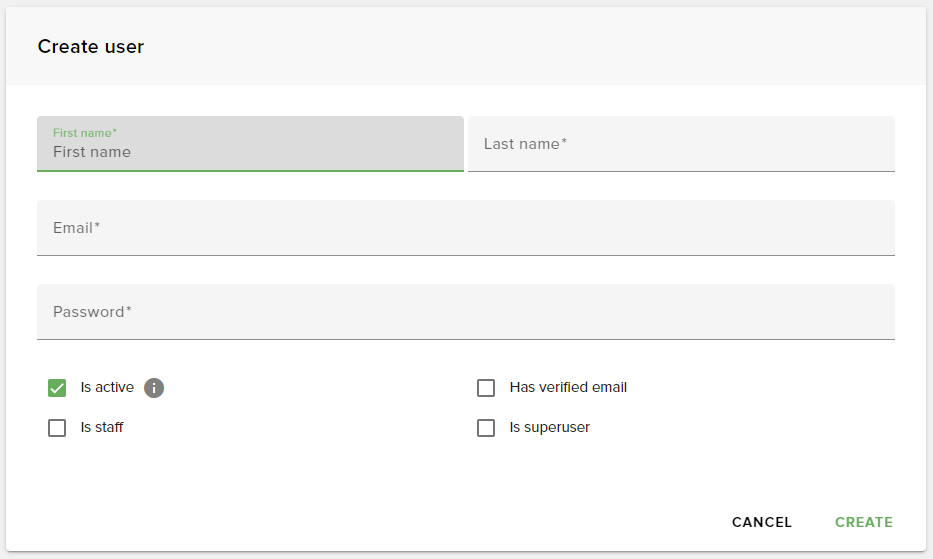Select the Email text field

tap(466, 228)
